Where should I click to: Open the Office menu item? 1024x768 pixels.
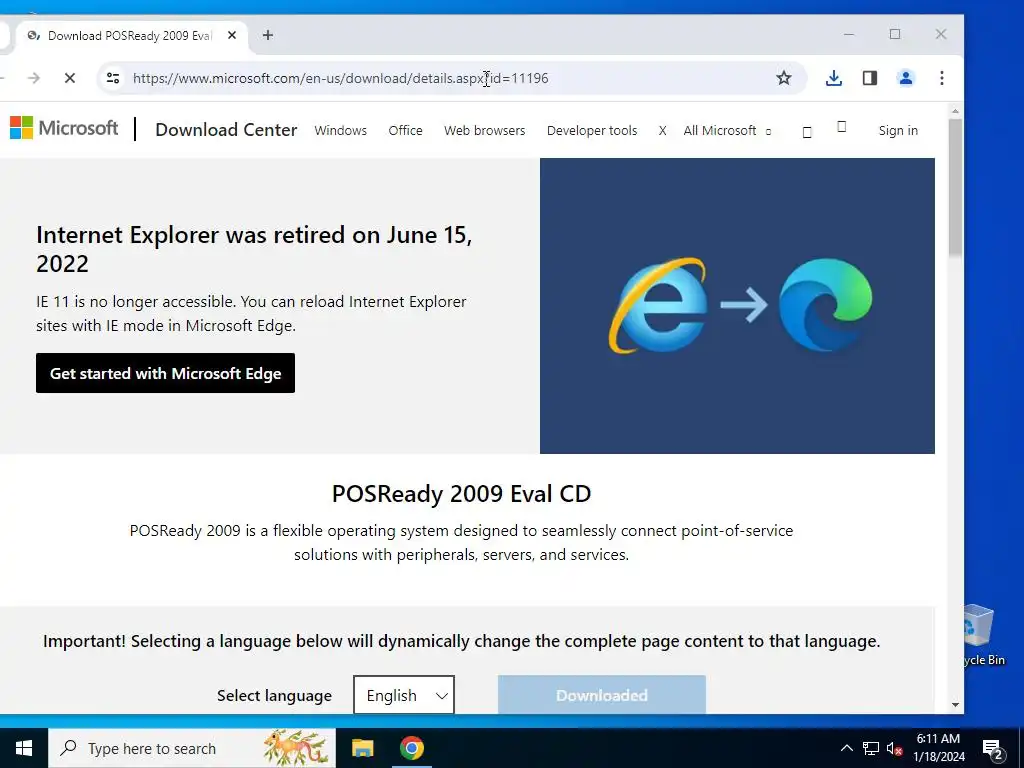[405, 131]
